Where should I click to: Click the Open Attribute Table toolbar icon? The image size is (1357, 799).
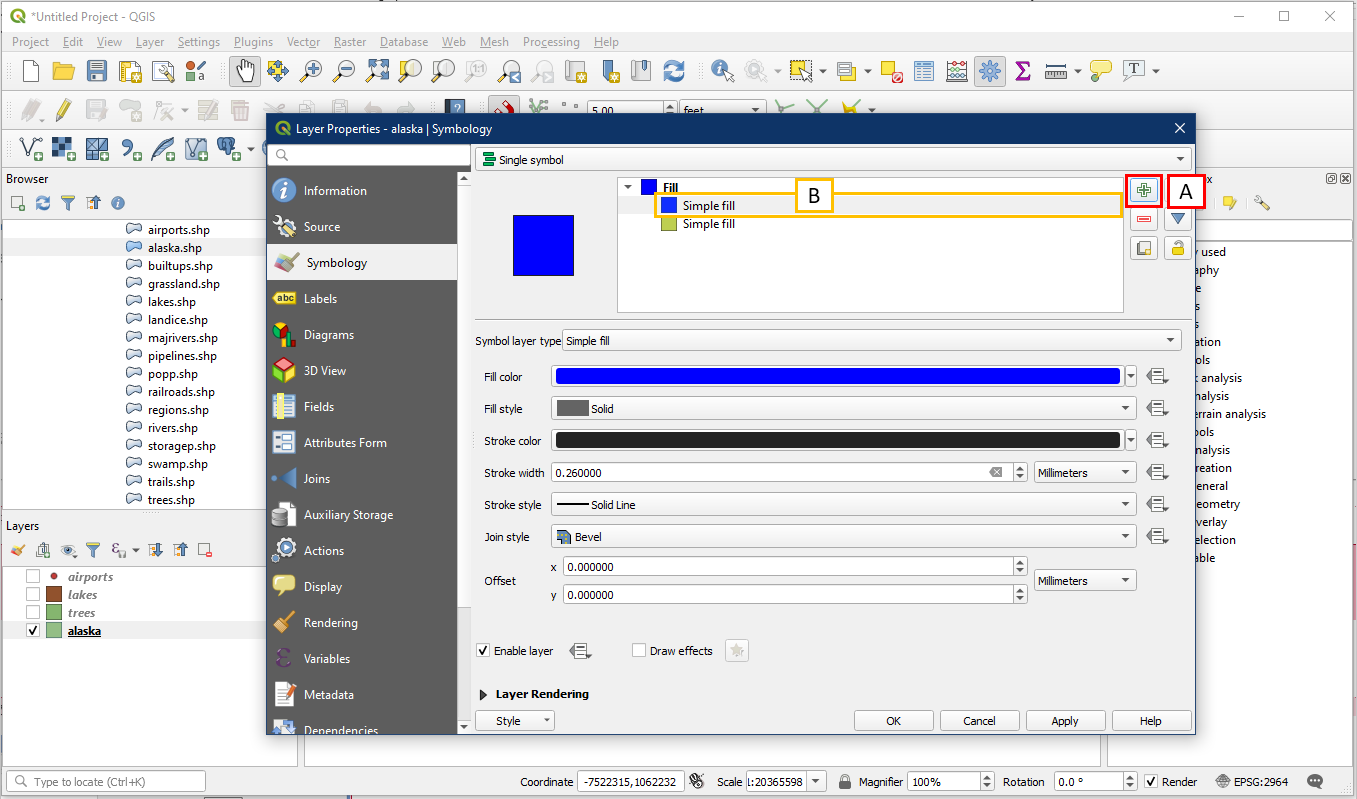point(924,71)
